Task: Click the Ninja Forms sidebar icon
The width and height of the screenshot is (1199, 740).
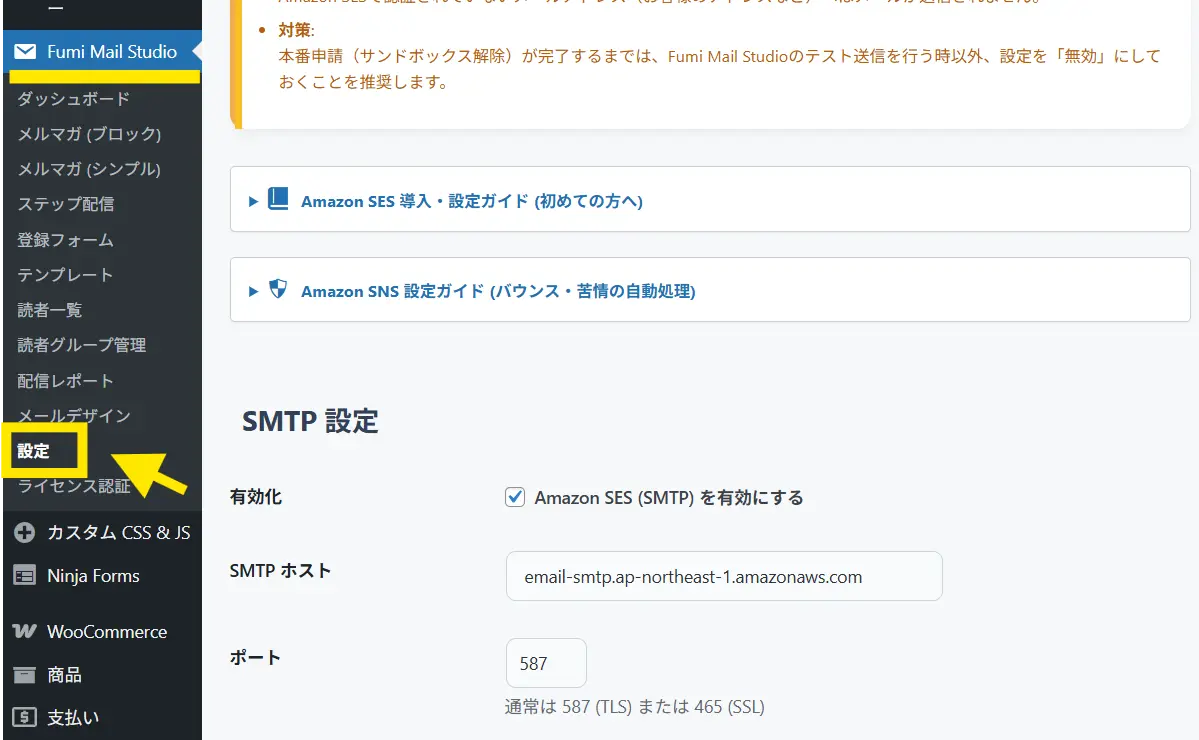Action: coord(25,576)
